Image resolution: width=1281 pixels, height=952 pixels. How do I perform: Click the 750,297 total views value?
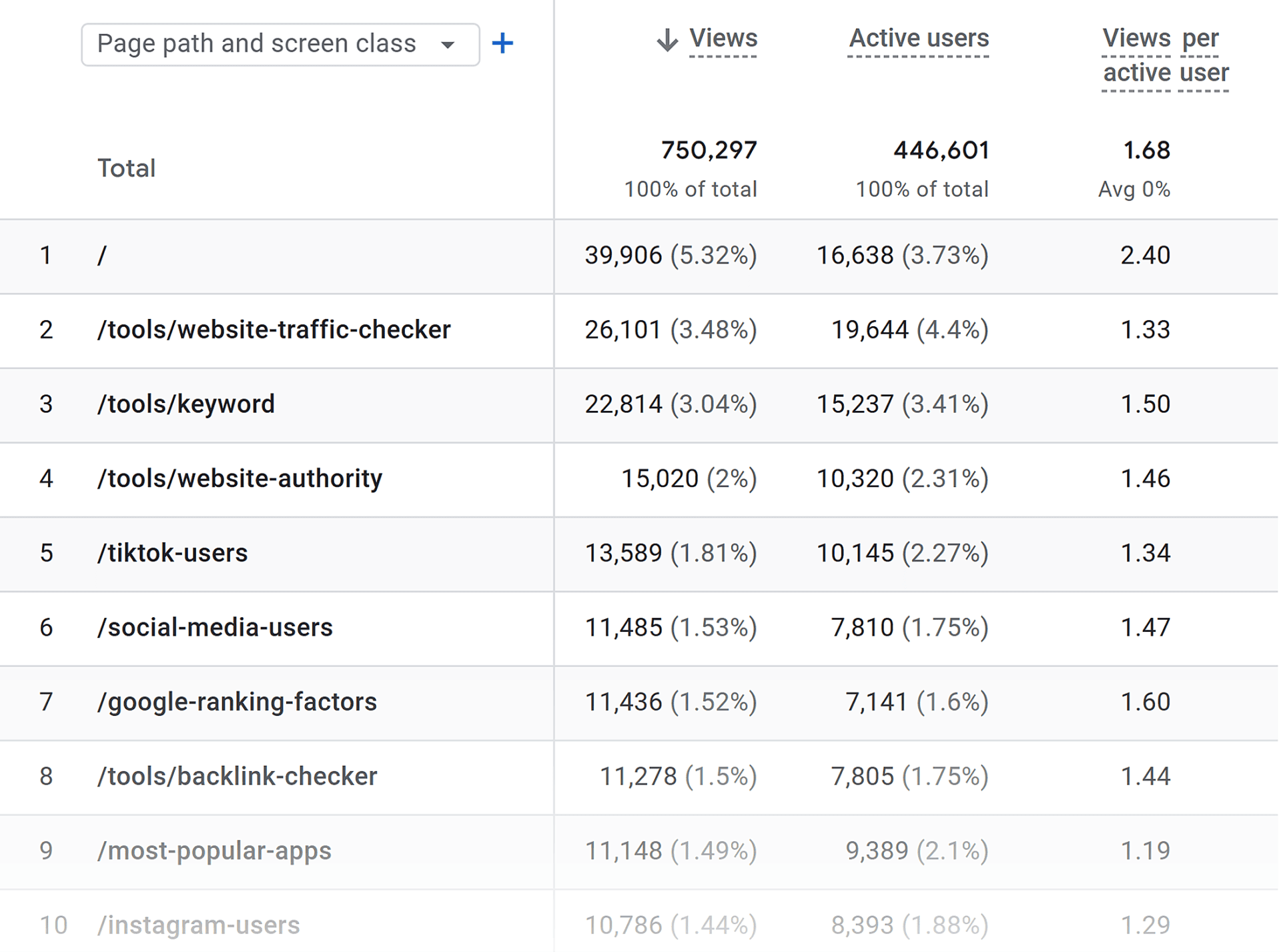pos(709,151)
